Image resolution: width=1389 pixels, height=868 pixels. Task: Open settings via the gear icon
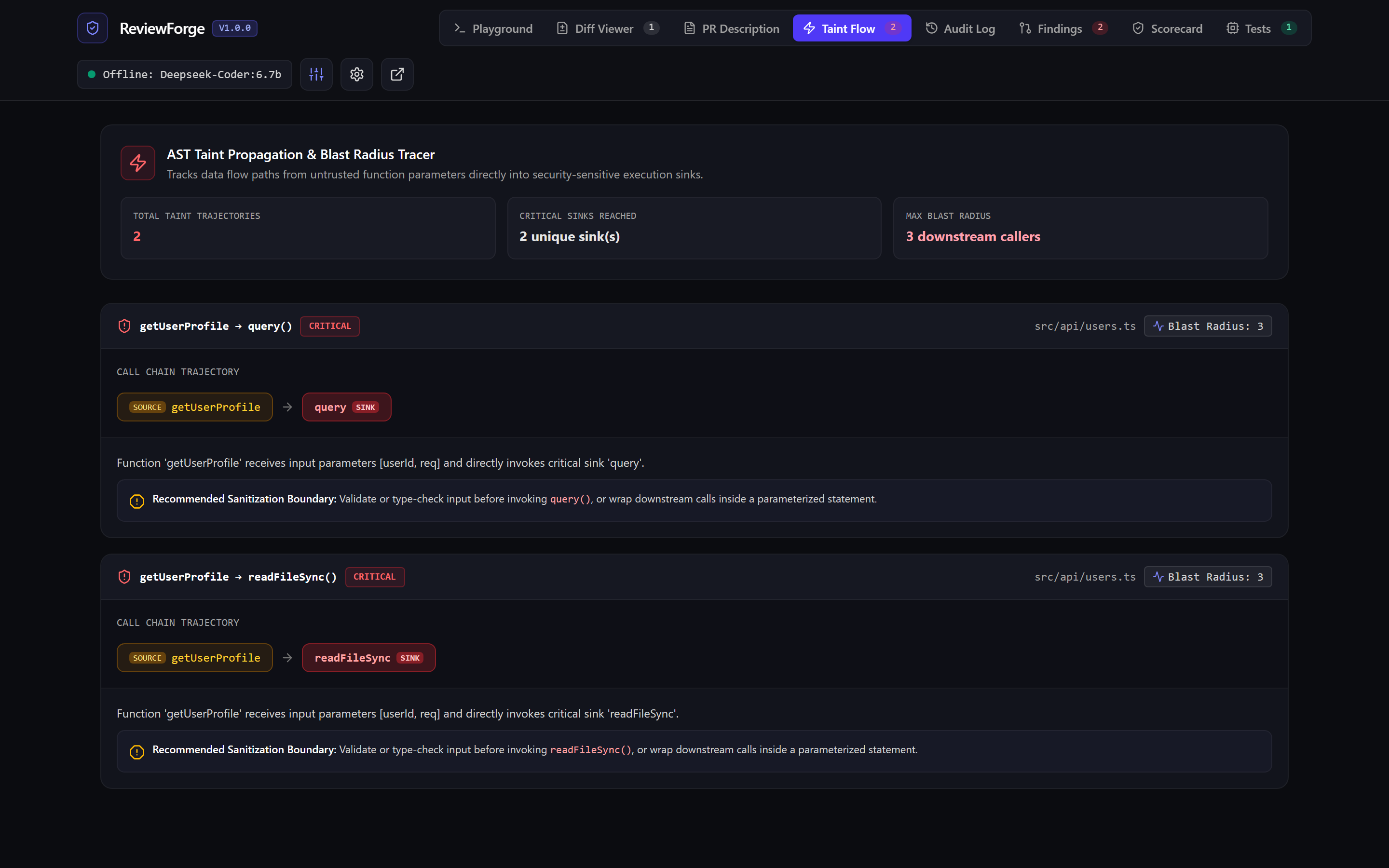coord(357,74)
